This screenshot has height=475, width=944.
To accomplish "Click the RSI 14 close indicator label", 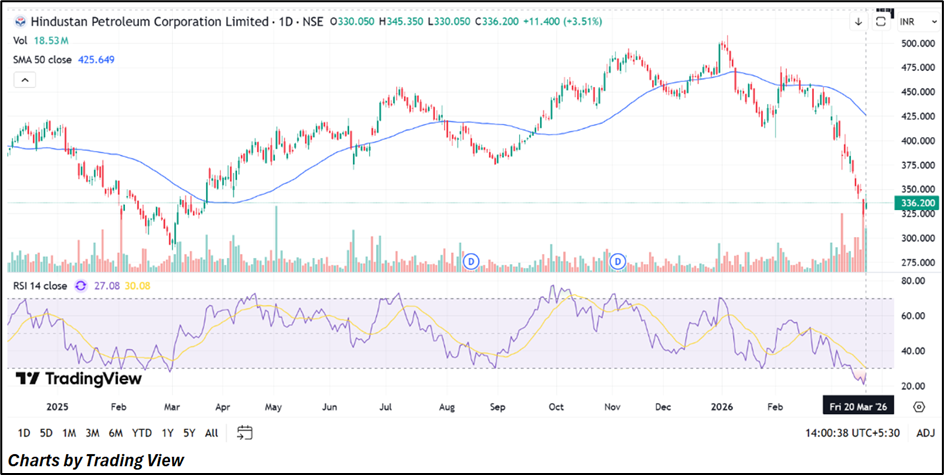I will [40, 286].
